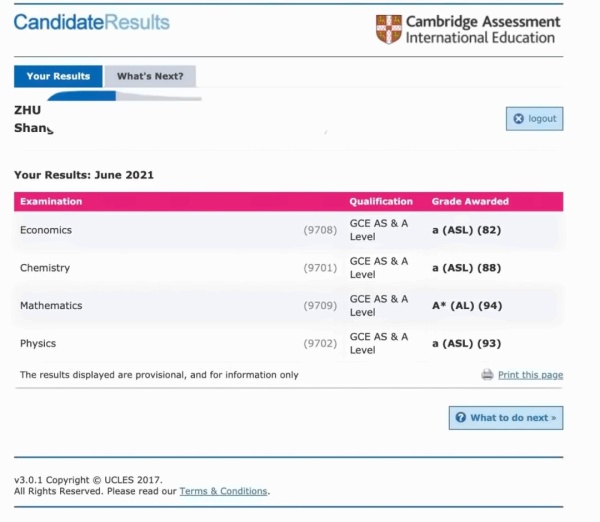Select the Physics row name
600x522 pixels.
pos(38,343)
